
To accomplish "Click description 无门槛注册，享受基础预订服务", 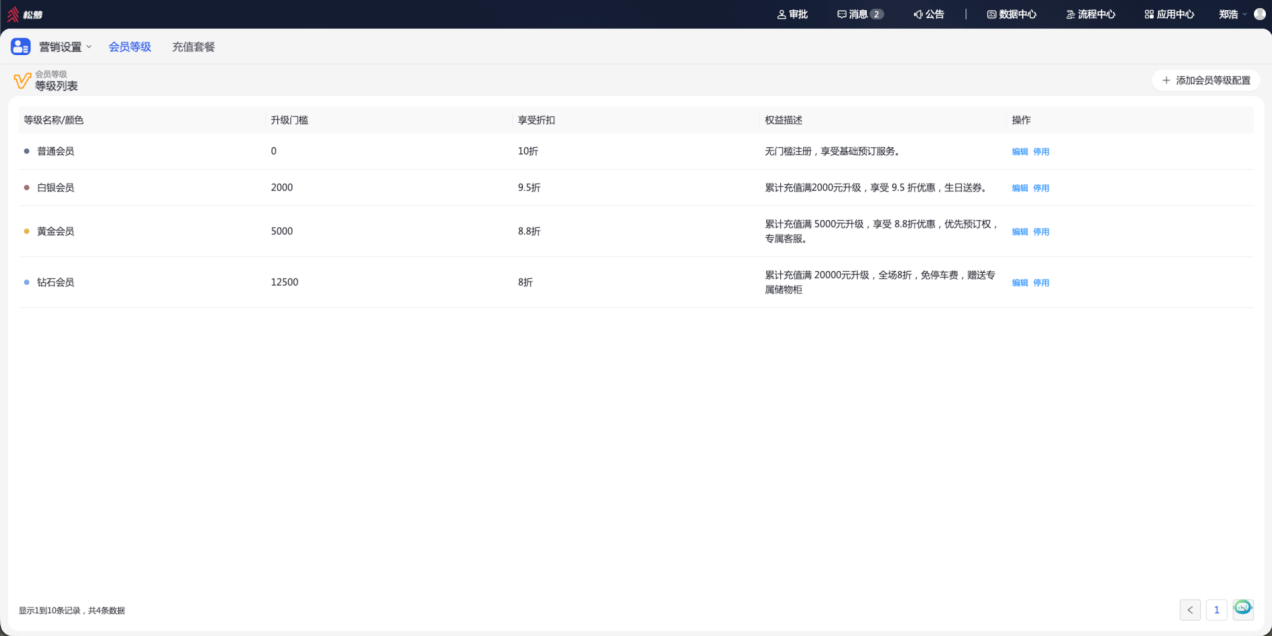I will tap(832, 151).
